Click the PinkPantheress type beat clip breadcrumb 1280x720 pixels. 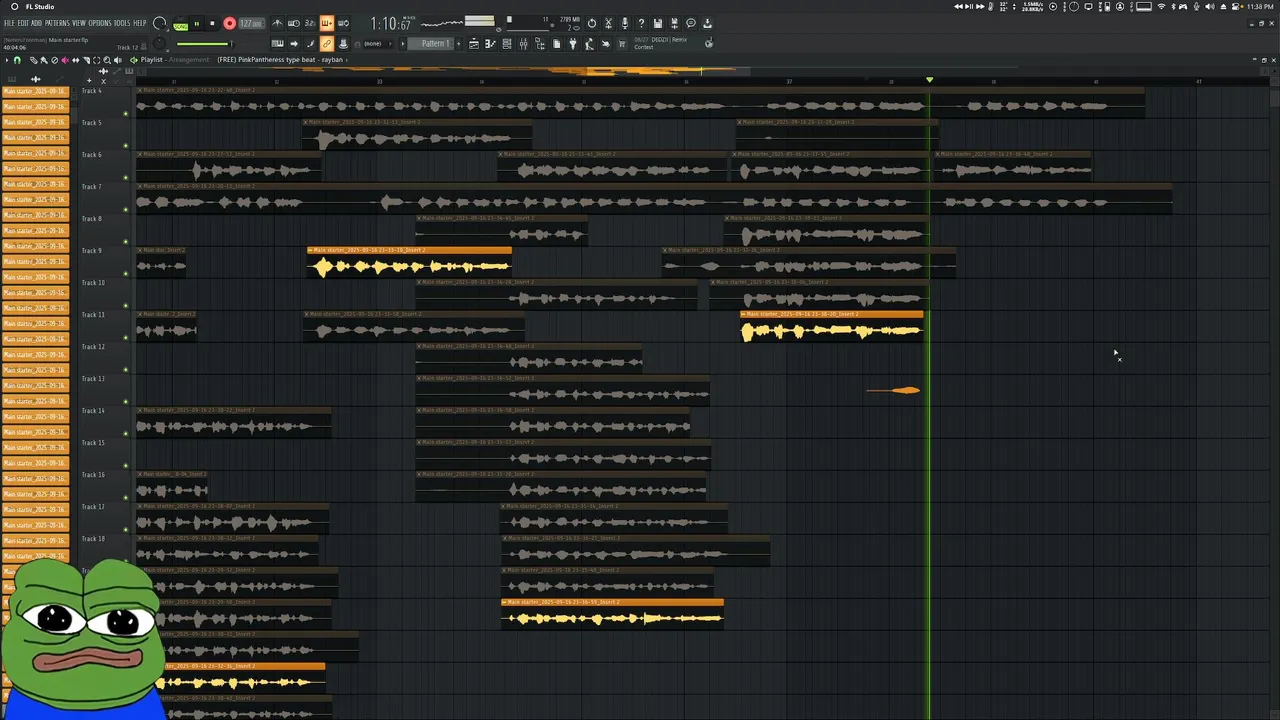(280, 60)
